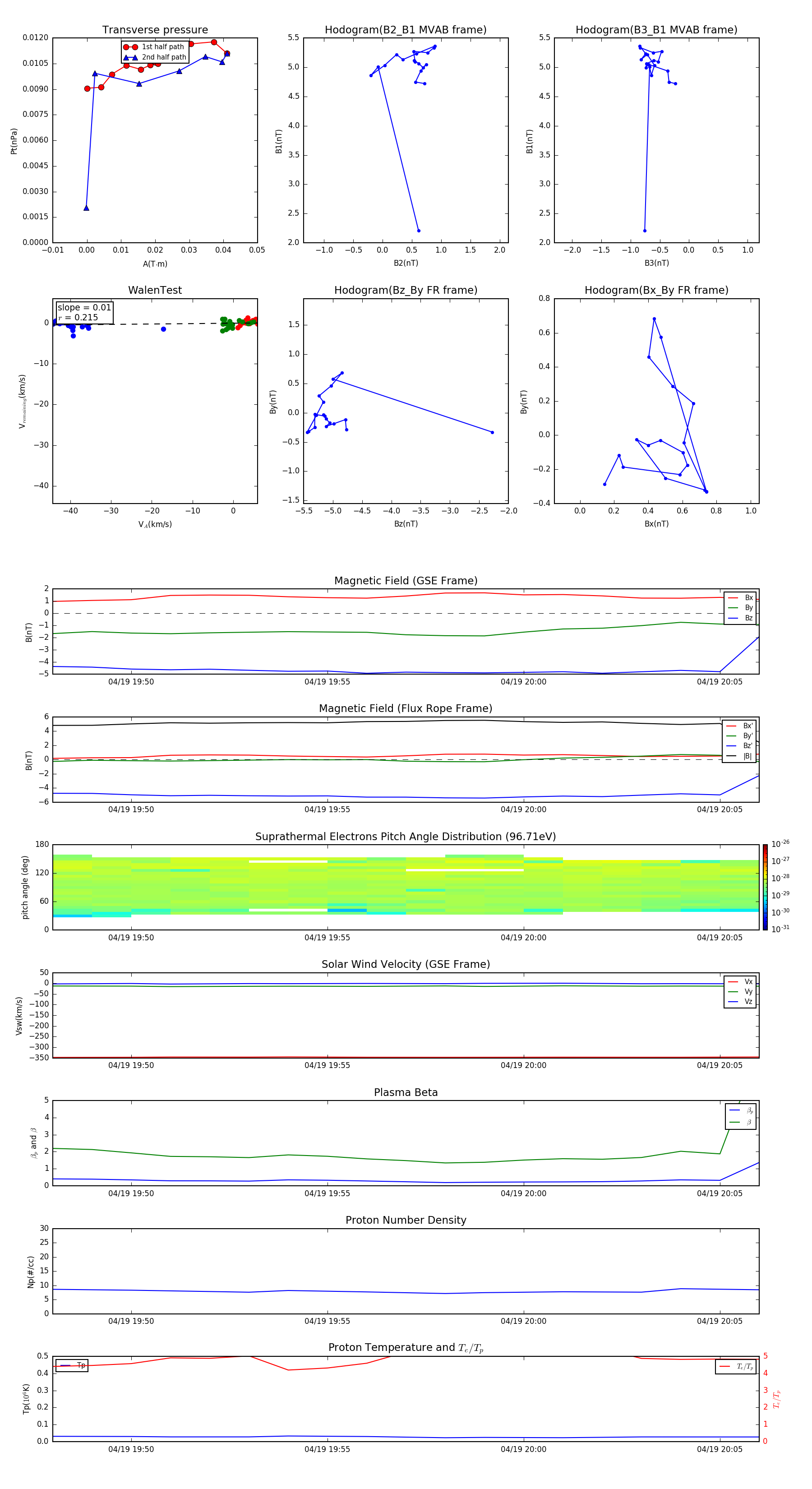Viewport: 812px width, 1489px height.
Task: Click the 'Plasma Beta' plot title
Action: [406, 1093]
